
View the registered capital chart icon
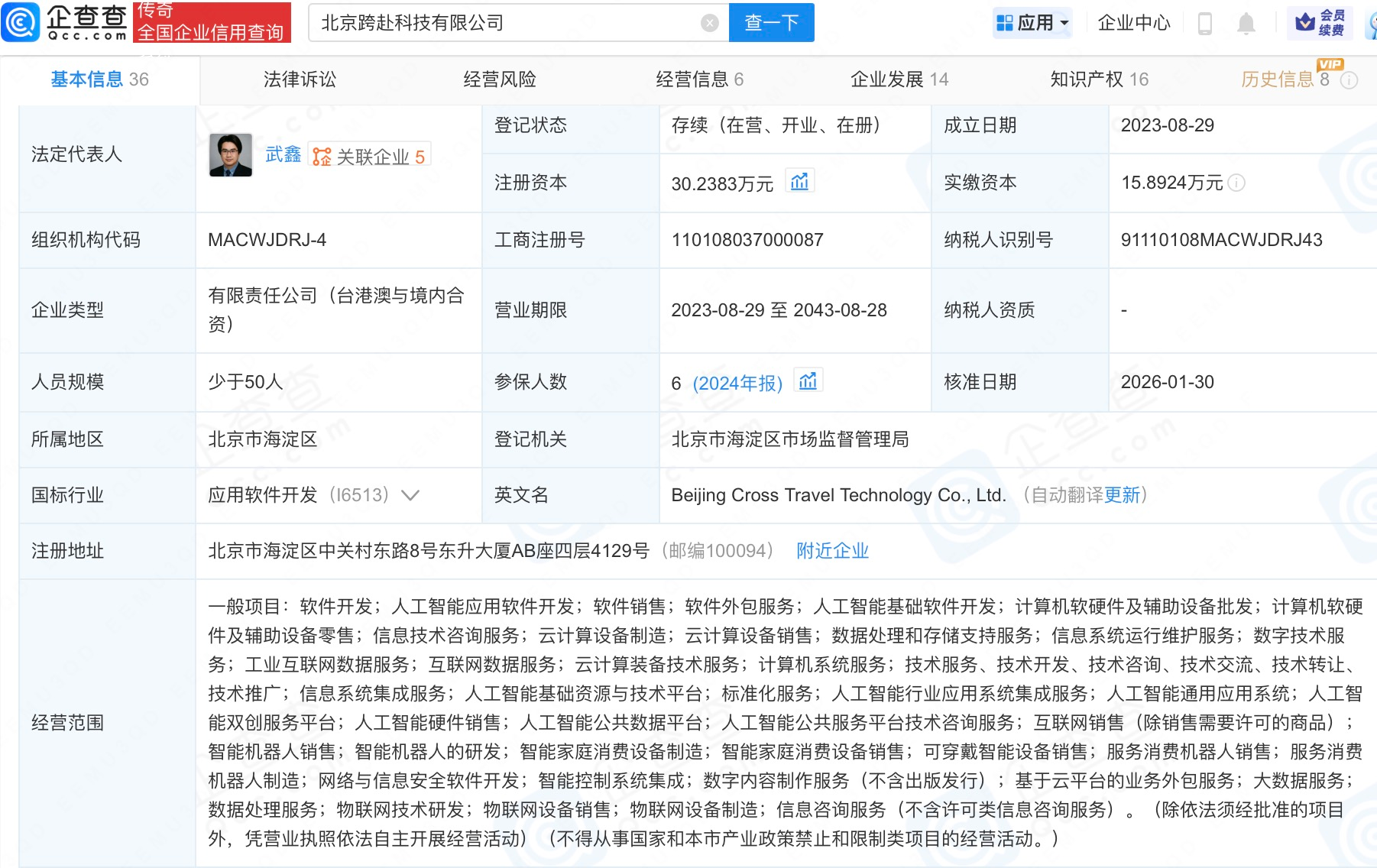799,182
